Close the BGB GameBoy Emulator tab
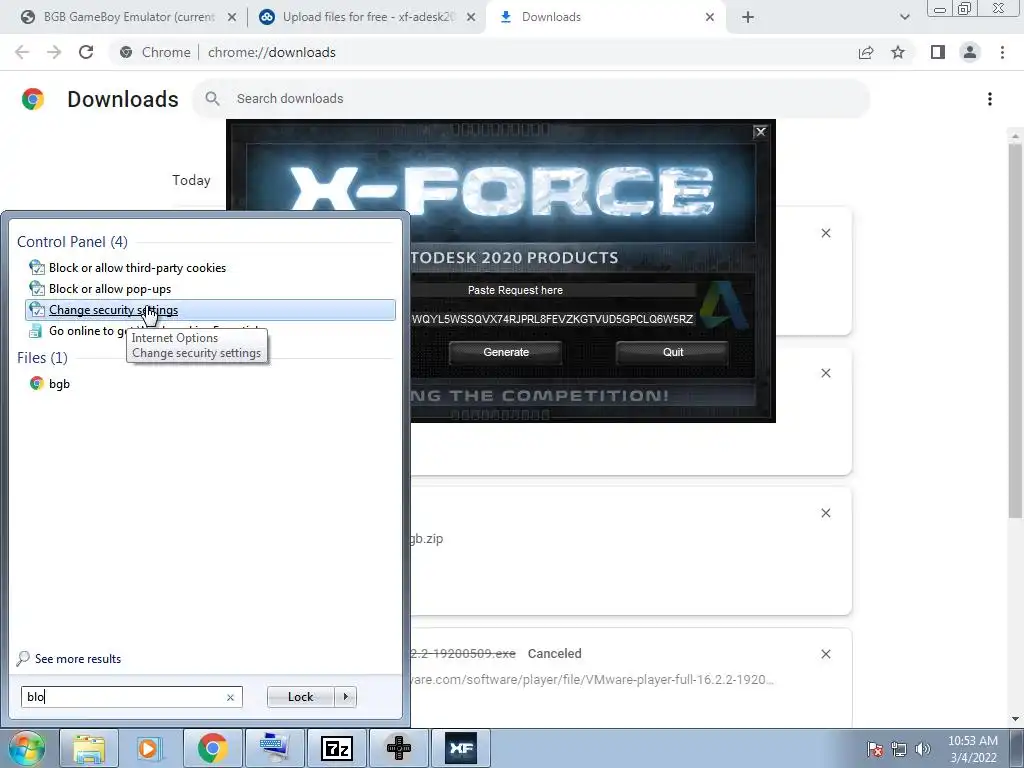 click(232, 18)
